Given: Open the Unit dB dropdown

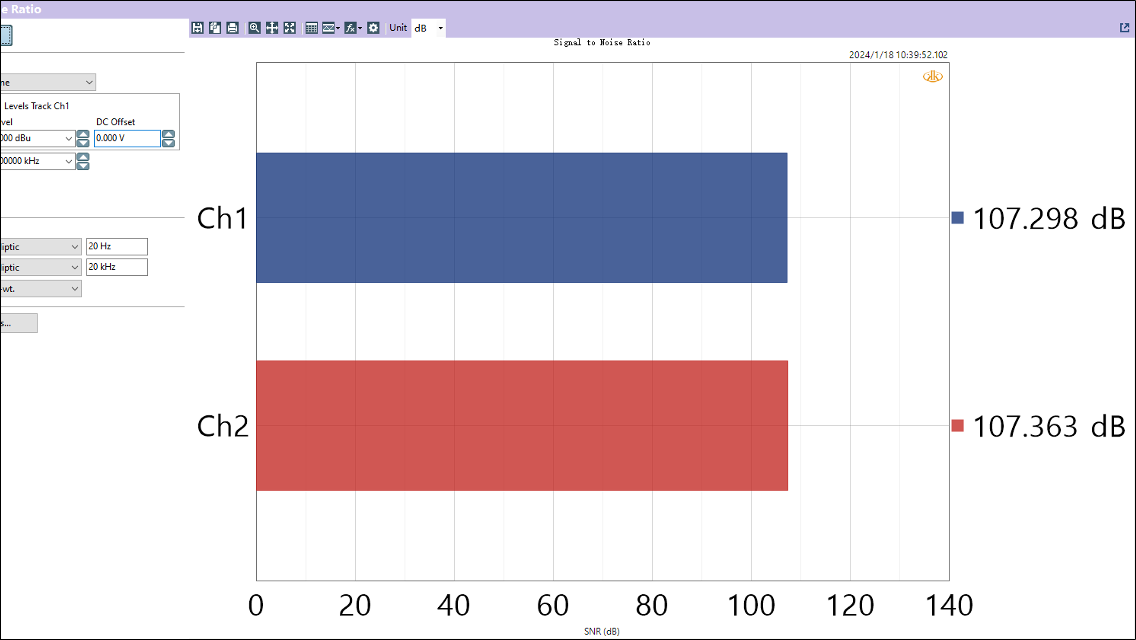Looking at the screenshot, I should point(429,28).
